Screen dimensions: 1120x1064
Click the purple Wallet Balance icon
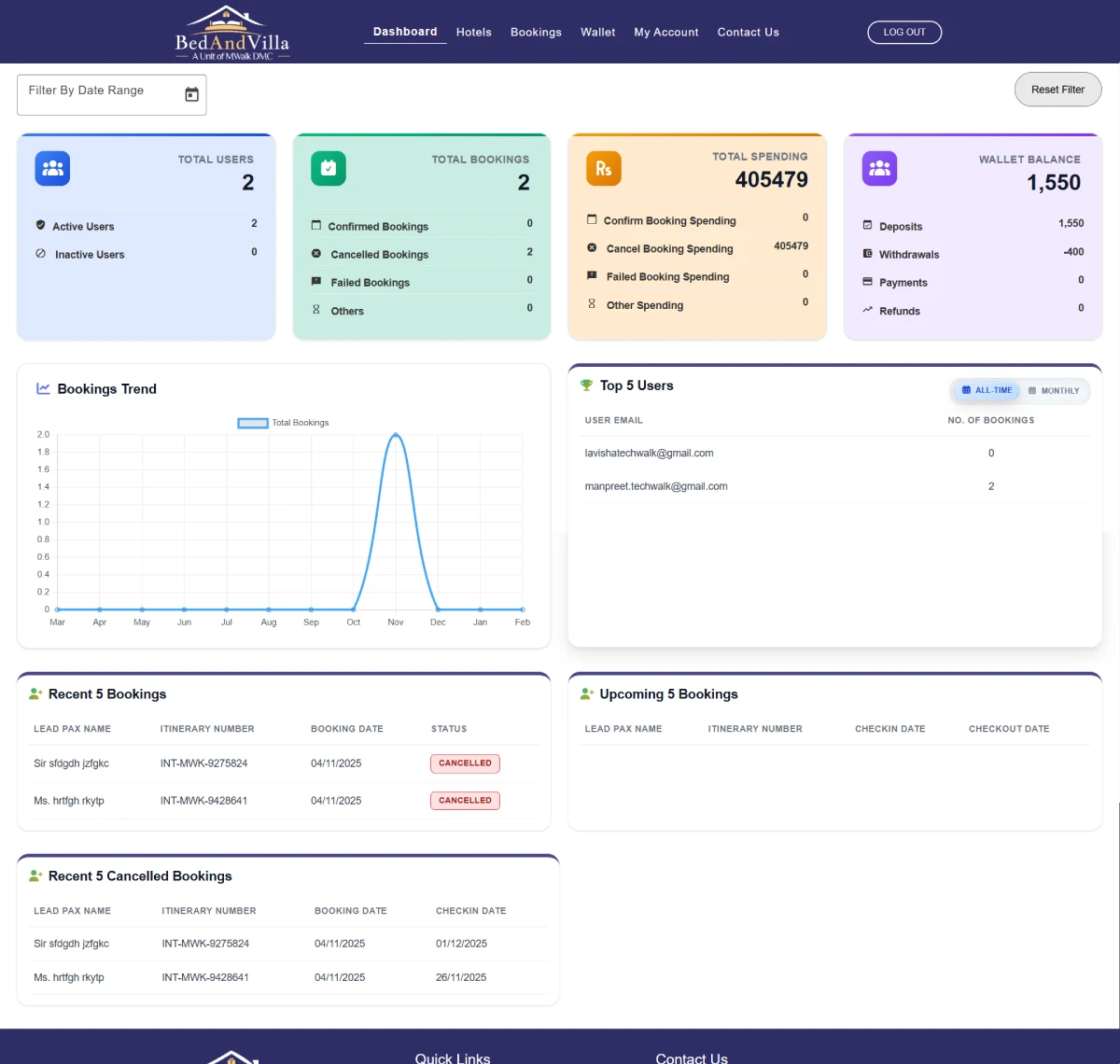click(x=879, y=169)
